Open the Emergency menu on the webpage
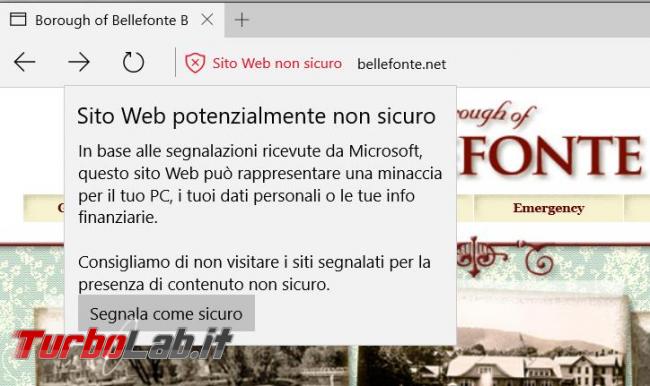 (548, 208)
